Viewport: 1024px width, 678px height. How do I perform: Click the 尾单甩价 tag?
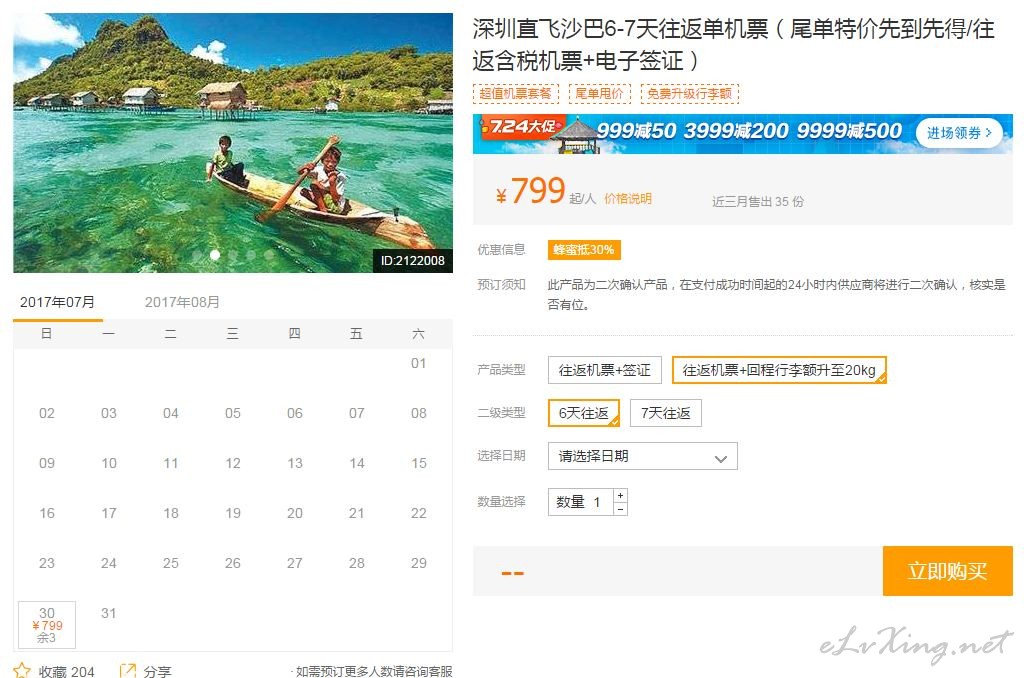[600, 93]
